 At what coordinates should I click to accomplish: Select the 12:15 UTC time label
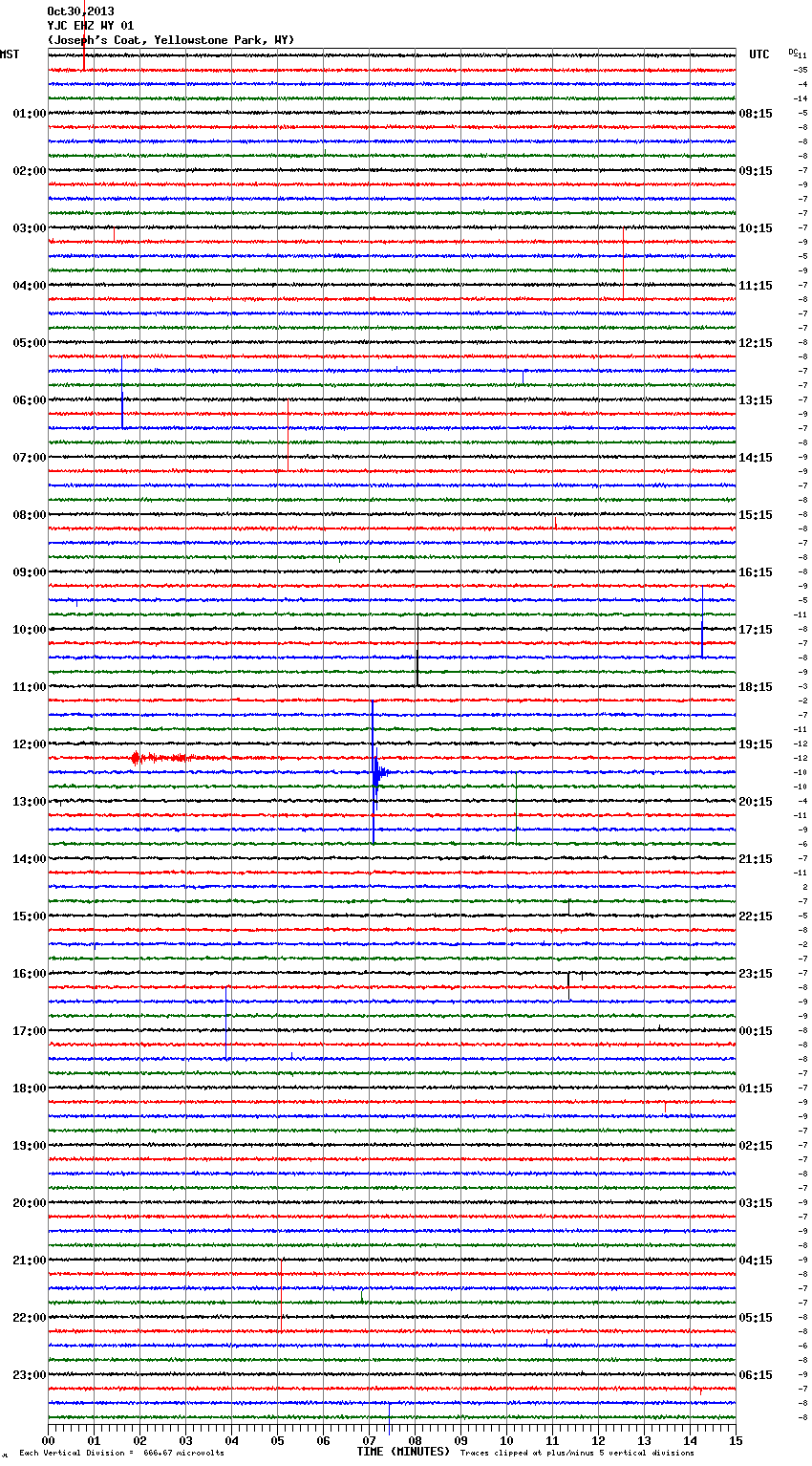[756, 343]
